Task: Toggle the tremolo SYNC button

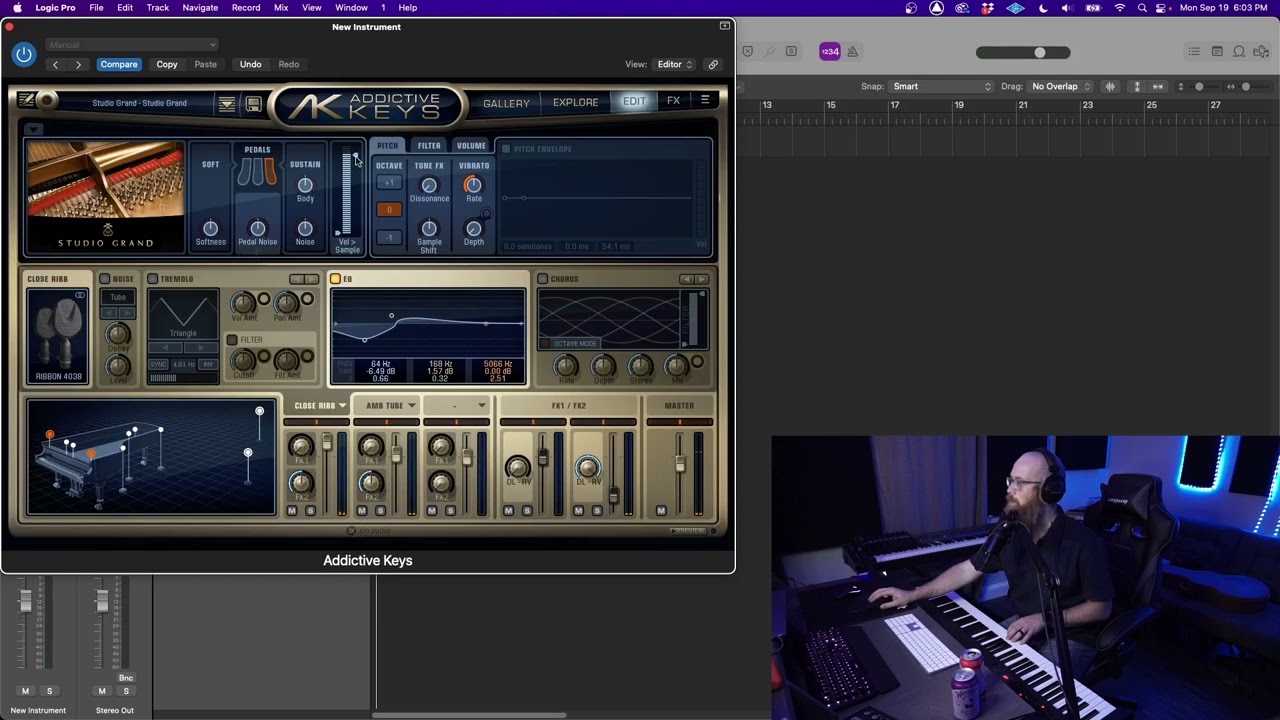Action: [157, 365]
